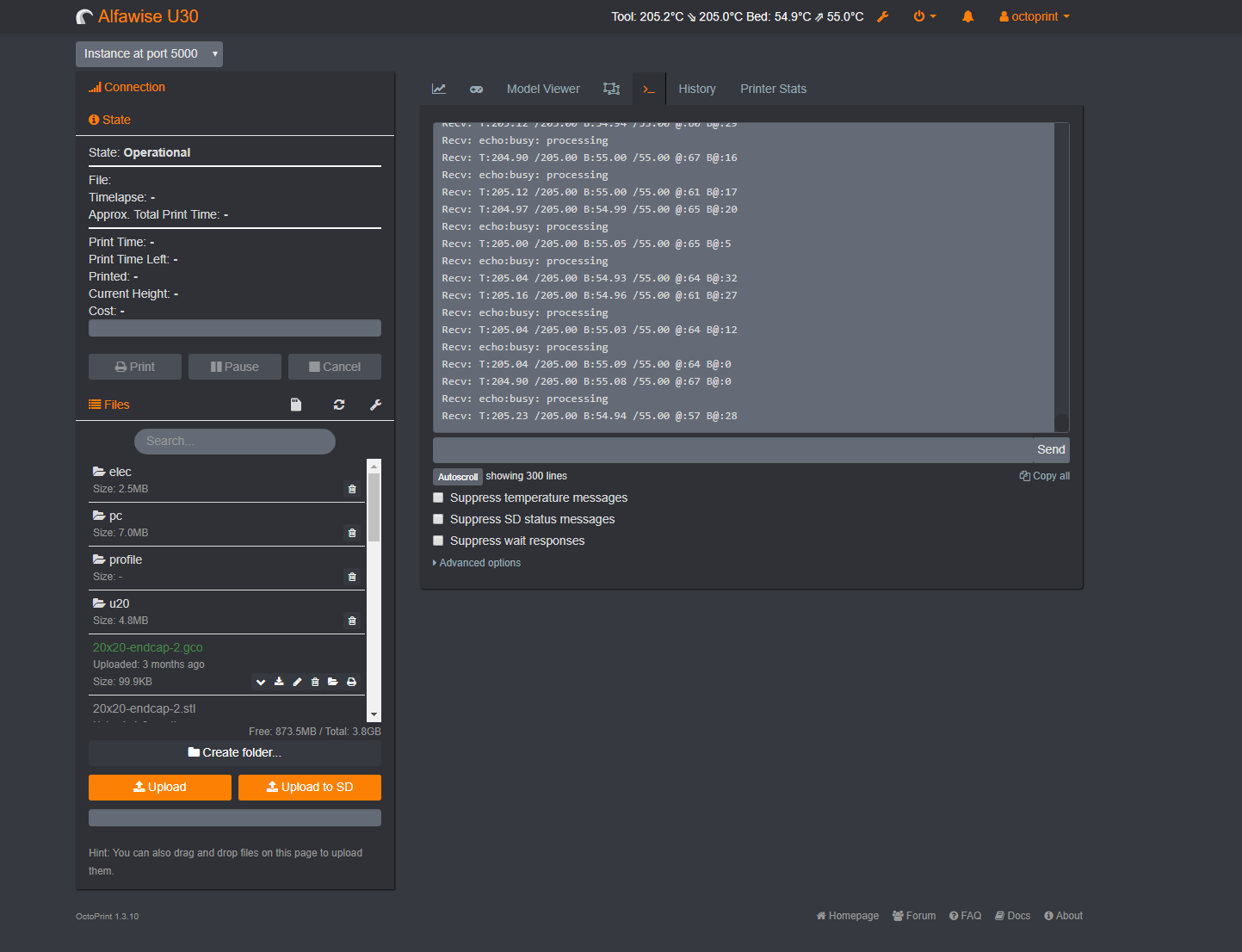The width and height of the screenshot is (1242, 952).
Task: Click the Pause button
Action: (x=235, y=367)
